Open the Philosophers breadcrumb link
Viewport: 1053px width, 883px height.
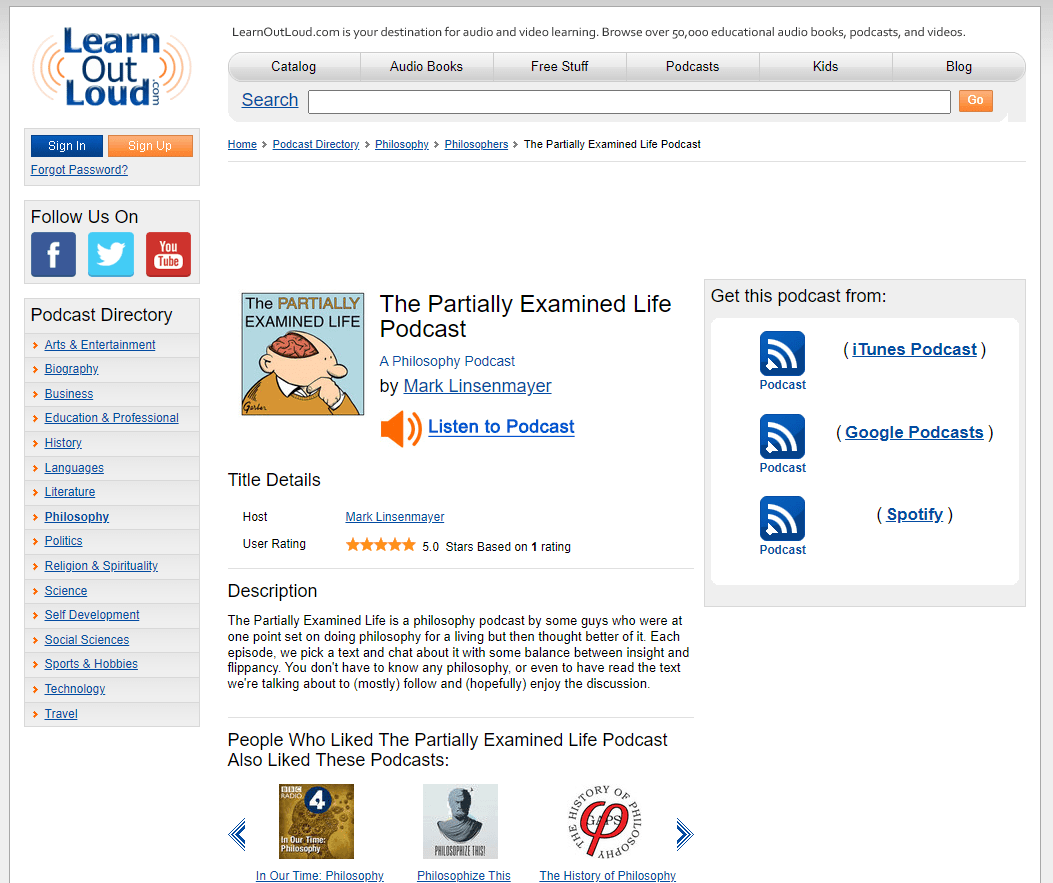[476, 144]
